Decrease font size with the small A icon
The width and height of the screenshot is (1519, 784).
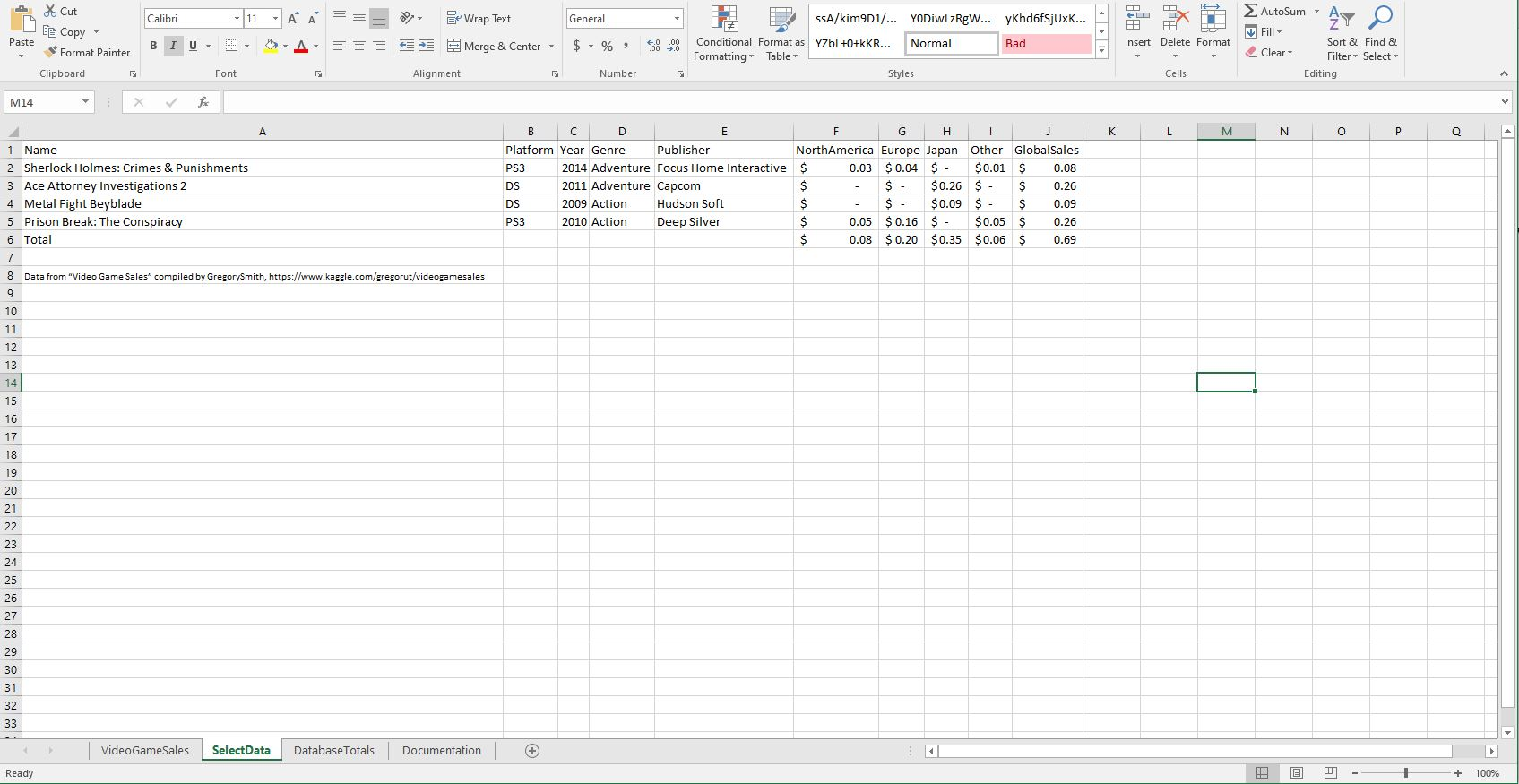312,18
